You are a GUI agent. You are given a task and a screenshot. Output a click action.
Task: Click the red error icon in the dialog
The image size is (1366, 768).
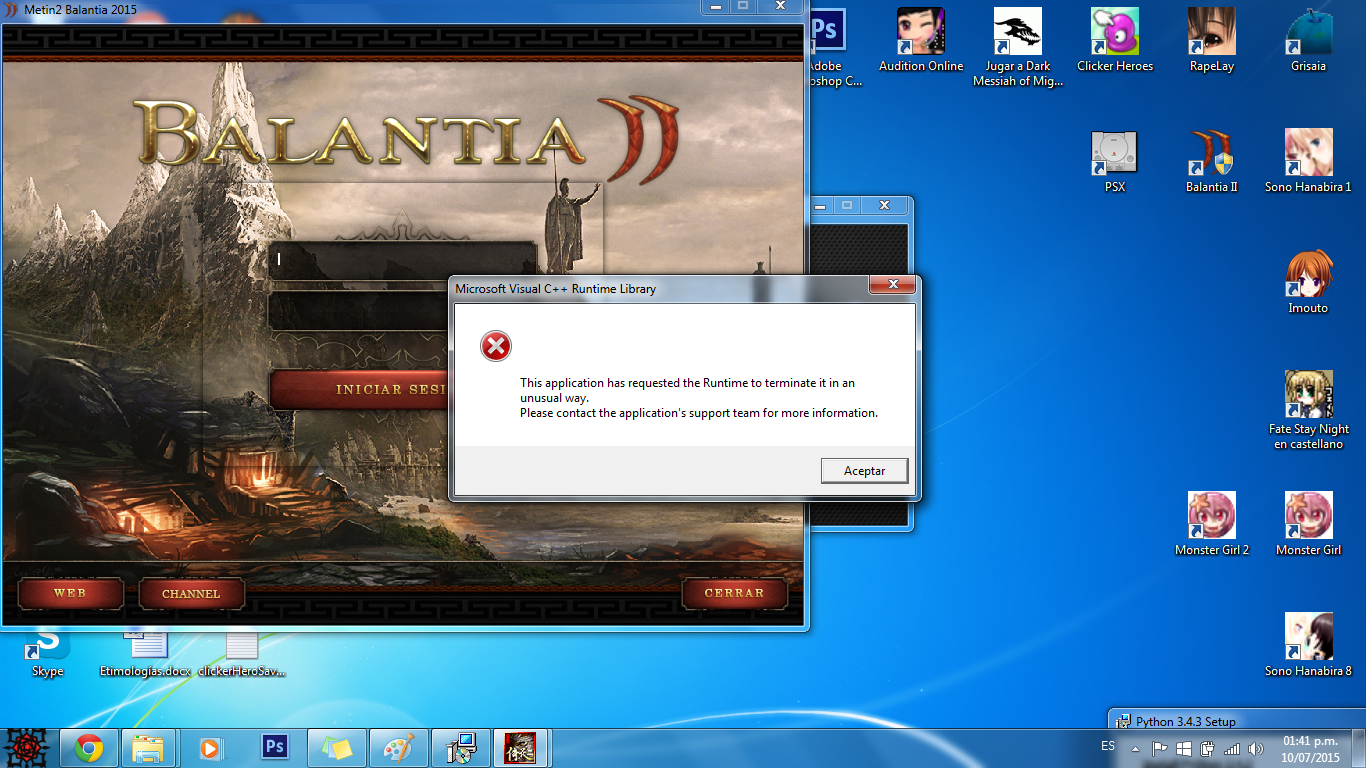495,347
